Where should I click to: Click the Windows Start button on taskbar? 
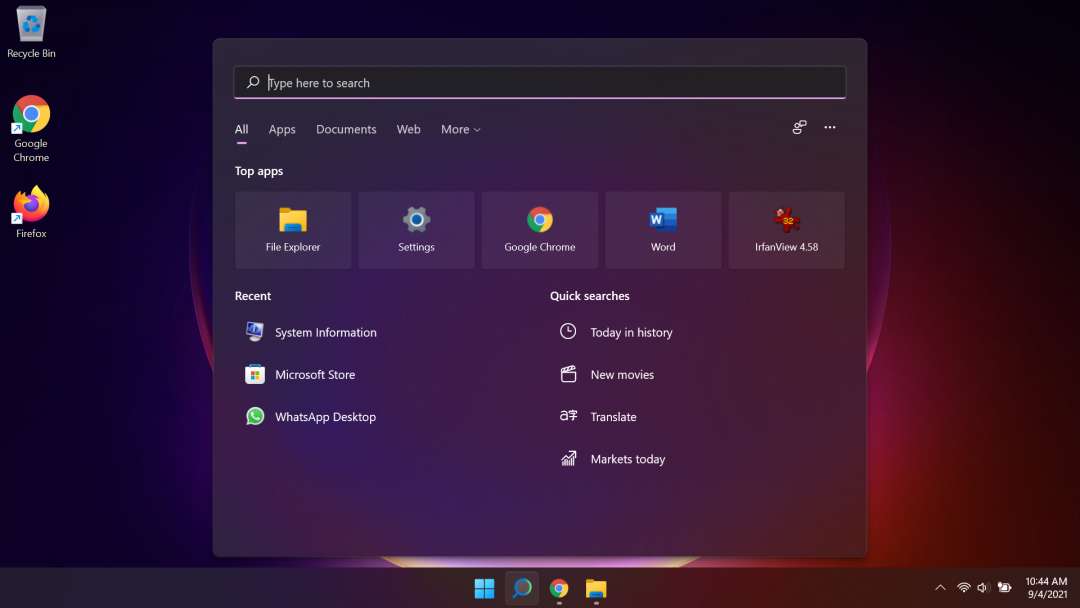(484, 588)
